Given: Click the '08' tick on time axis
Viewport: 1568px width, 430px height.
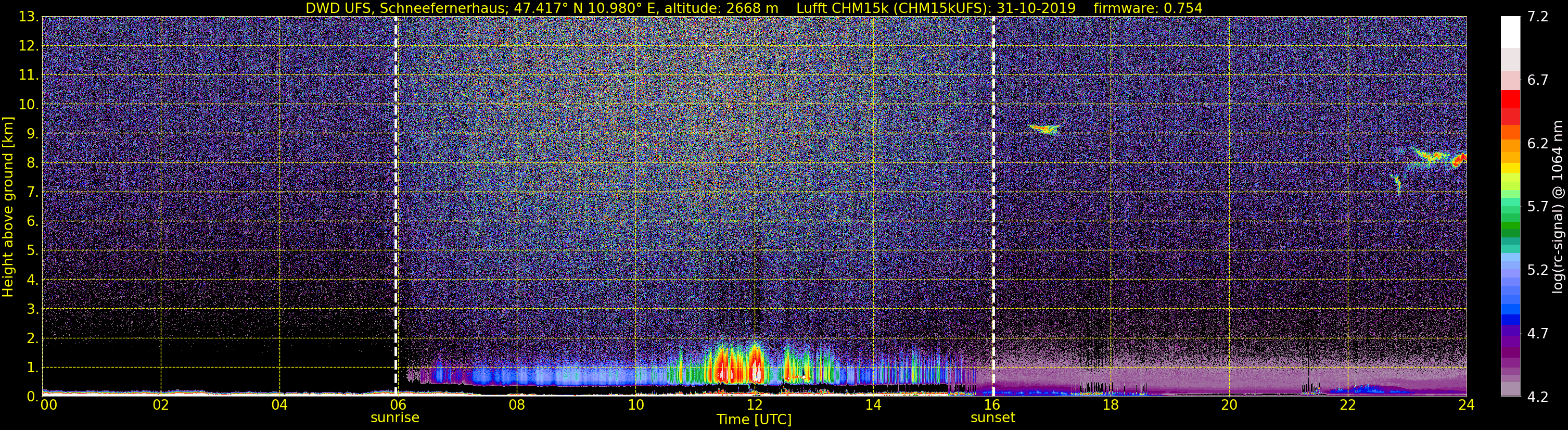Looking at the screenshot, I should (517, 405).
